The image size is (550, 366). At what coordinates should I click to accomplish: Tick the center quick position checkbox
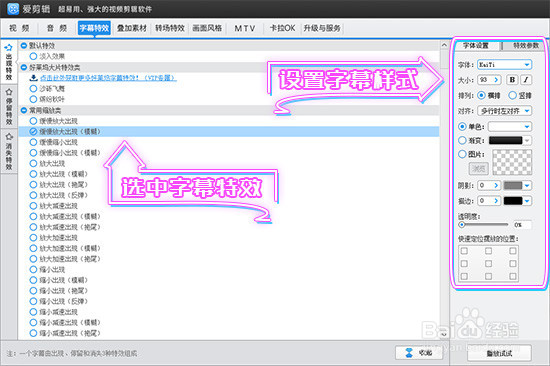(x=488, y=264)
